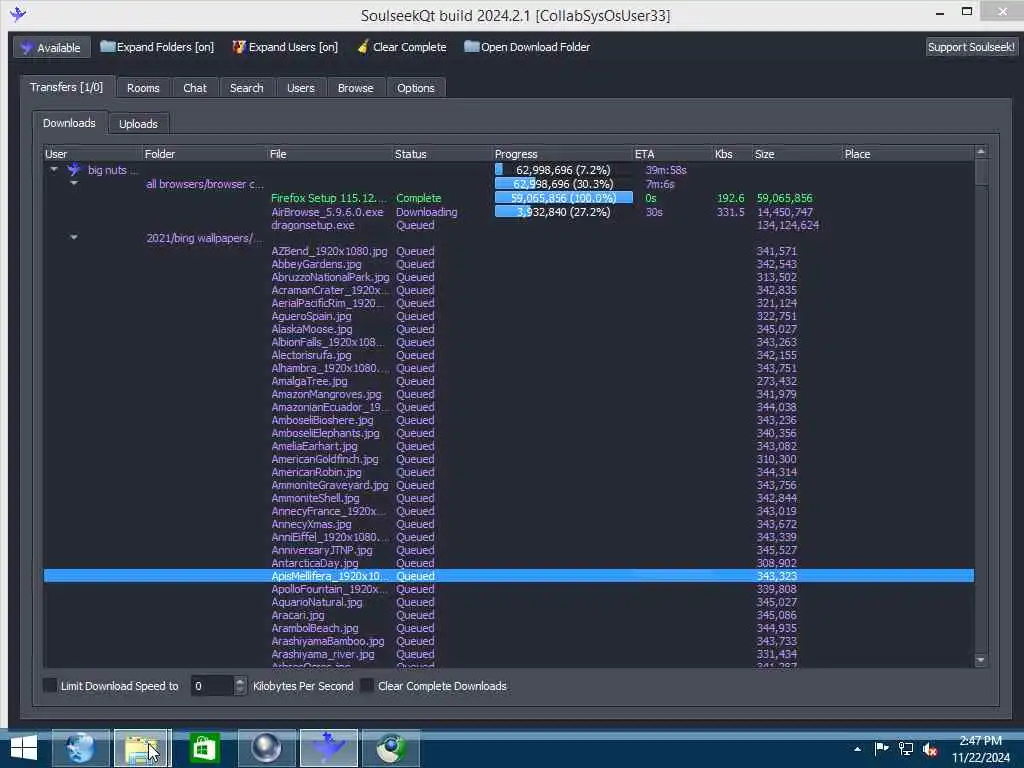This screenshot has height=768, width=1024.
Task: Click Action Center flag tray icon
Action: click(x=881, y=748)
